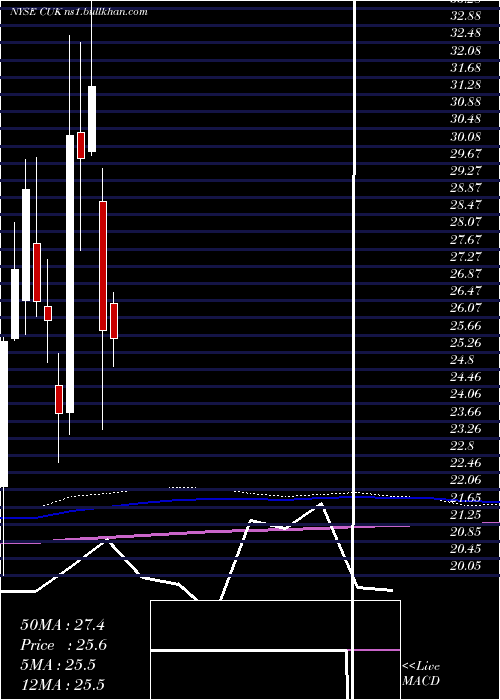The width and height of the screenshot is (500, 700).
Task: Click the 50MA : 27.4 readout
Action: (62, 625)
